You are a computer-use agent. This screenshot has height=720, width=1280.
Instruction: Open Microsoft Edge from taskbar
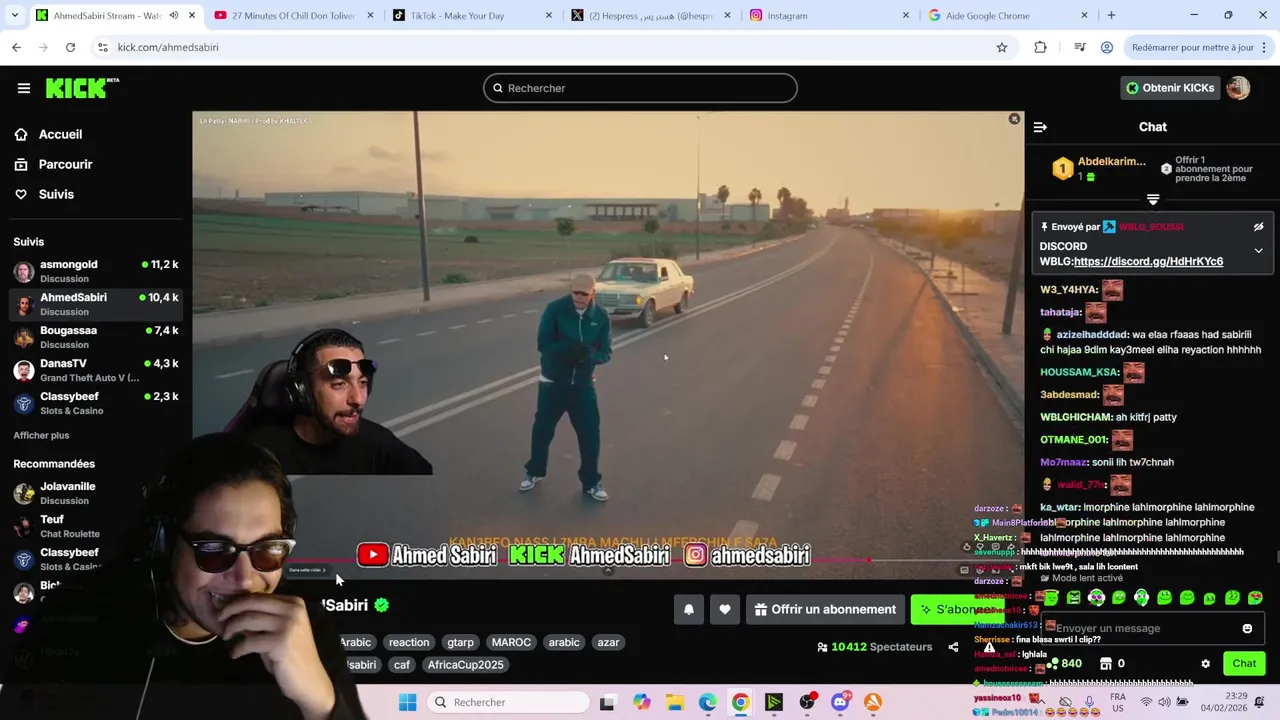click(x=708, y=702)
